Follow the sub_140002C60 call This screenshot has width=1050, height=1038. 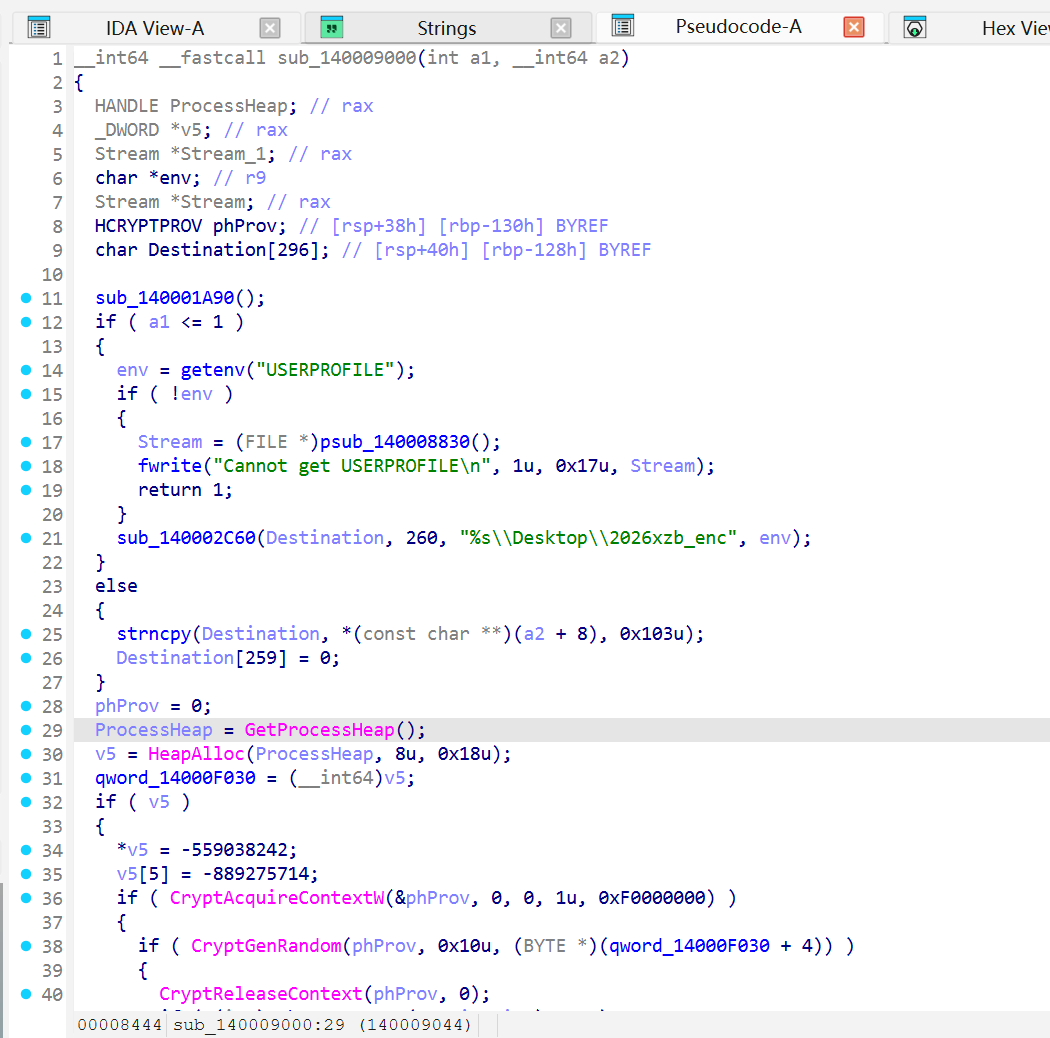[x=186, y=538]
